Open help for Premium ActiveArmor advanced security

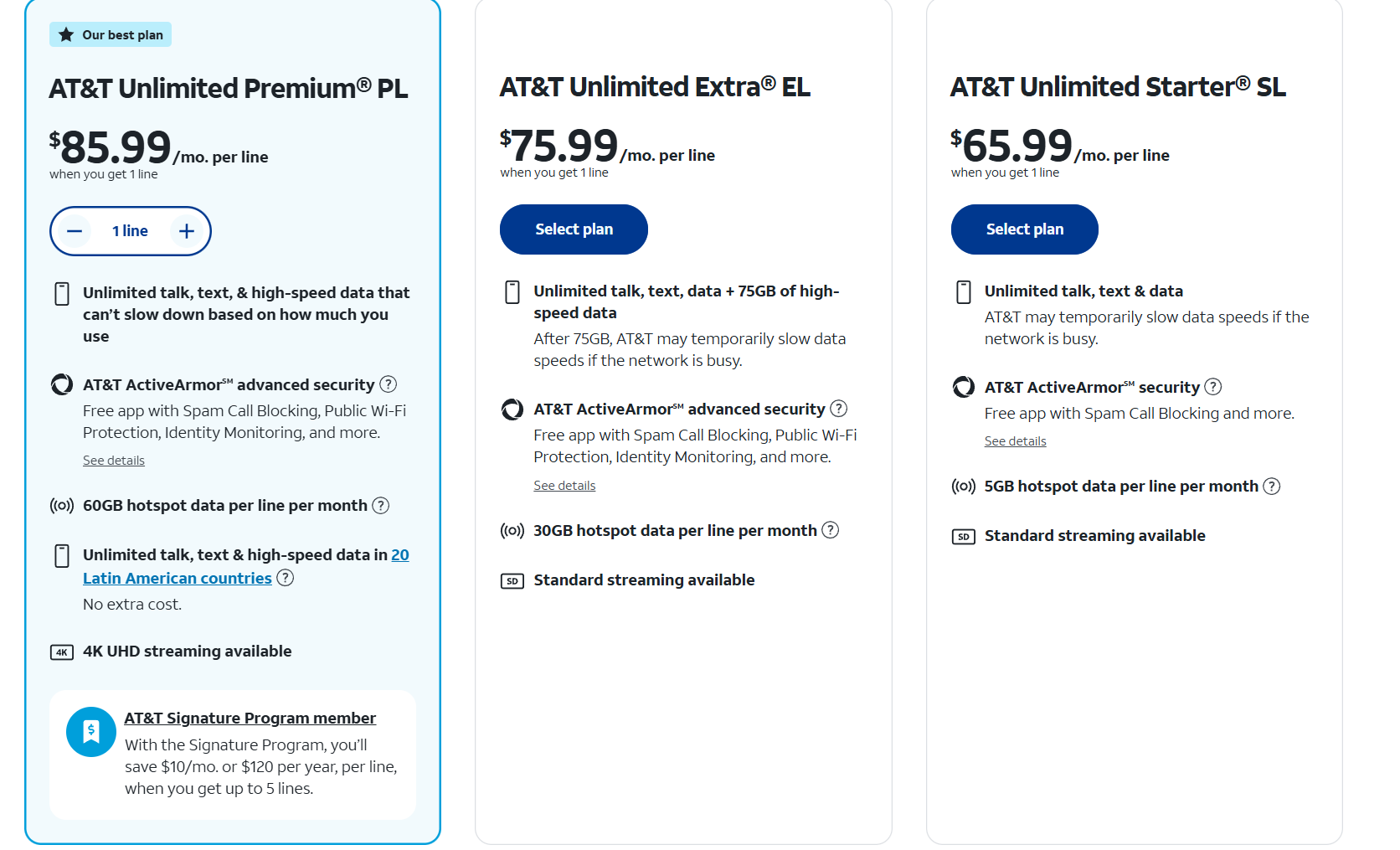388,384
